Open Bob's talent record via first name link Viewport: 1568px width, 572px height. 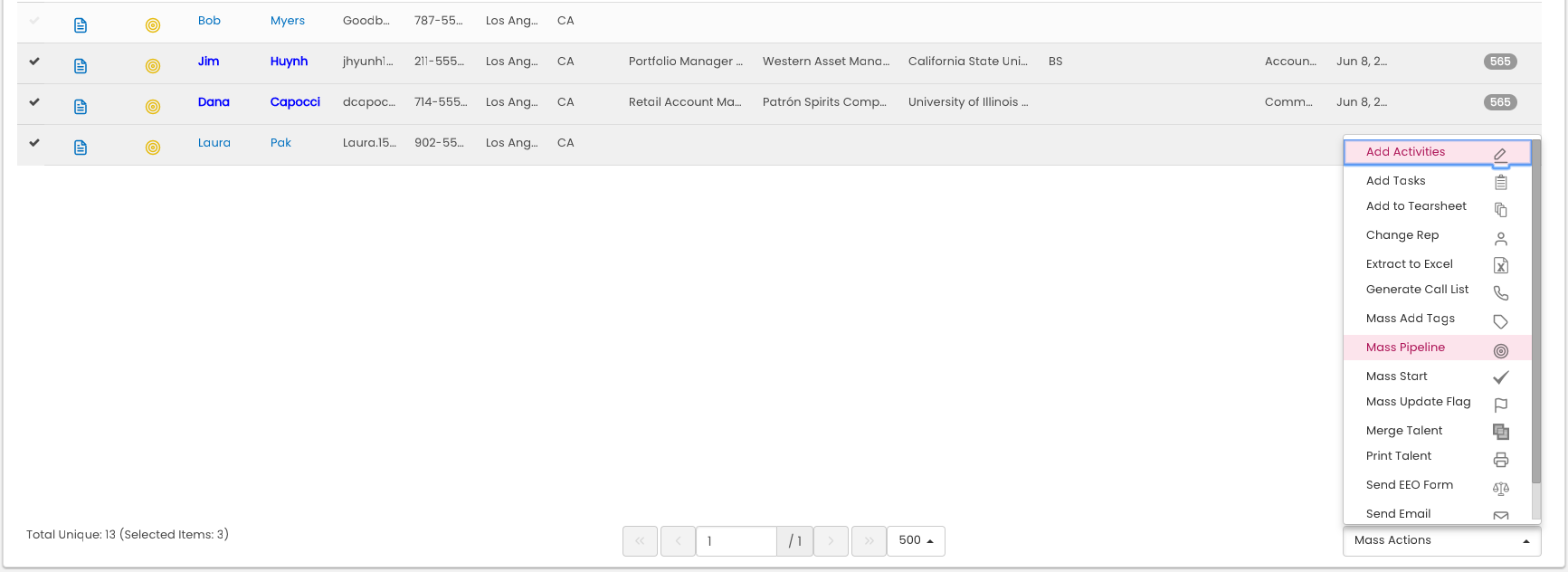(209, 21)
